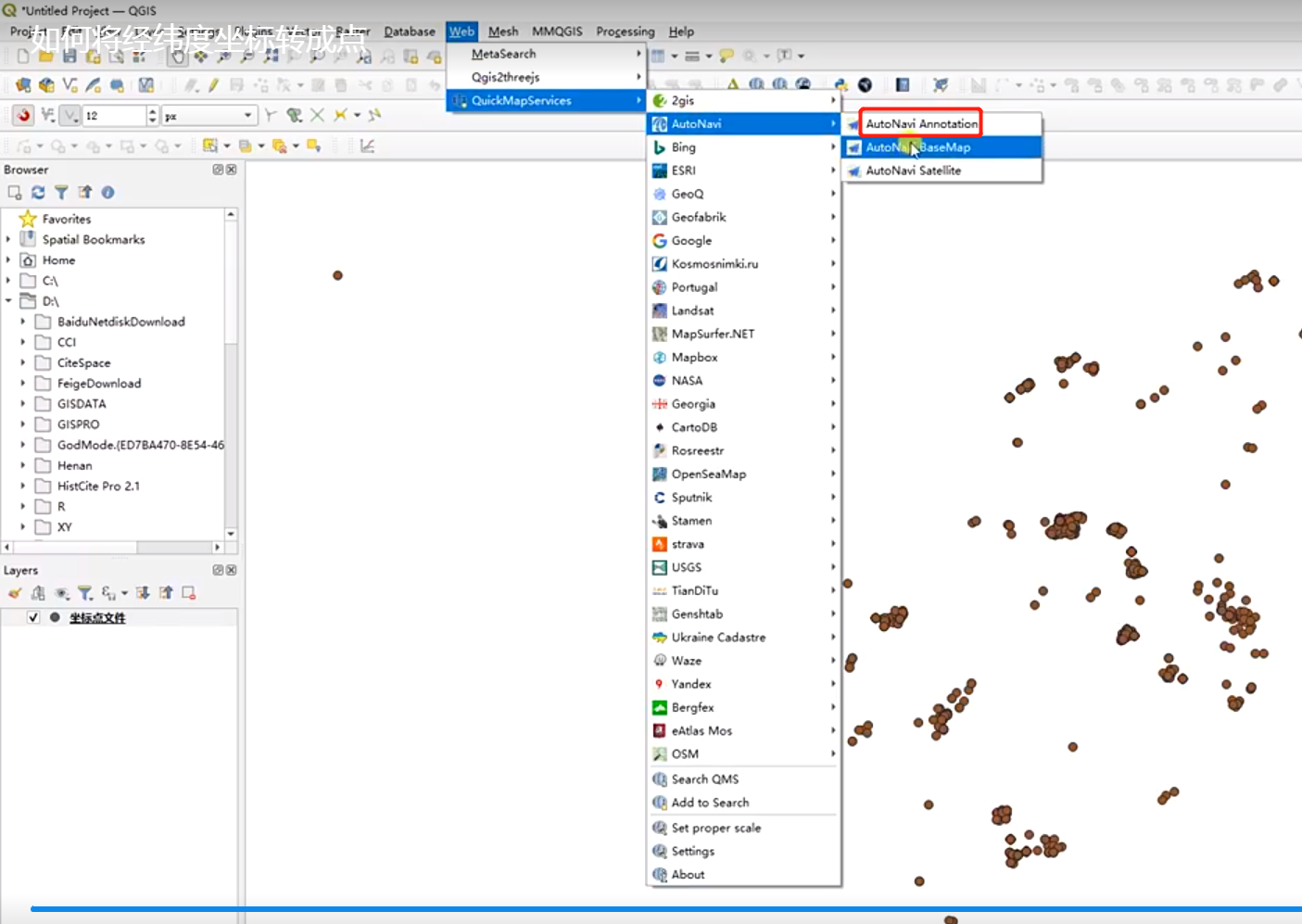Click the New Project blank page icon
Screen dimensions: 1302x924
tap(23, 57)
